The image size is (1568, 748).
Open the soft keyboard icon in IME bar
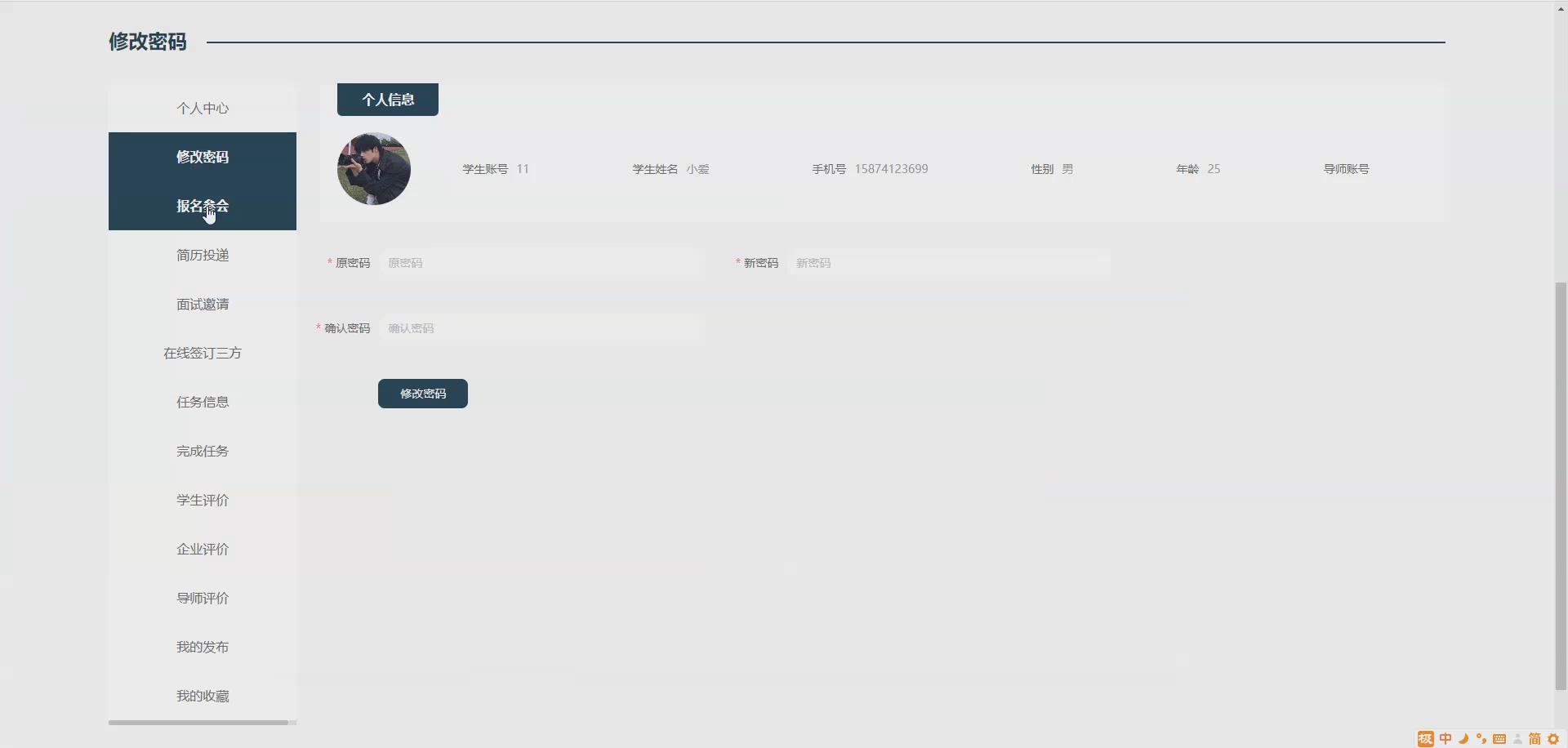pos(1499,739)
